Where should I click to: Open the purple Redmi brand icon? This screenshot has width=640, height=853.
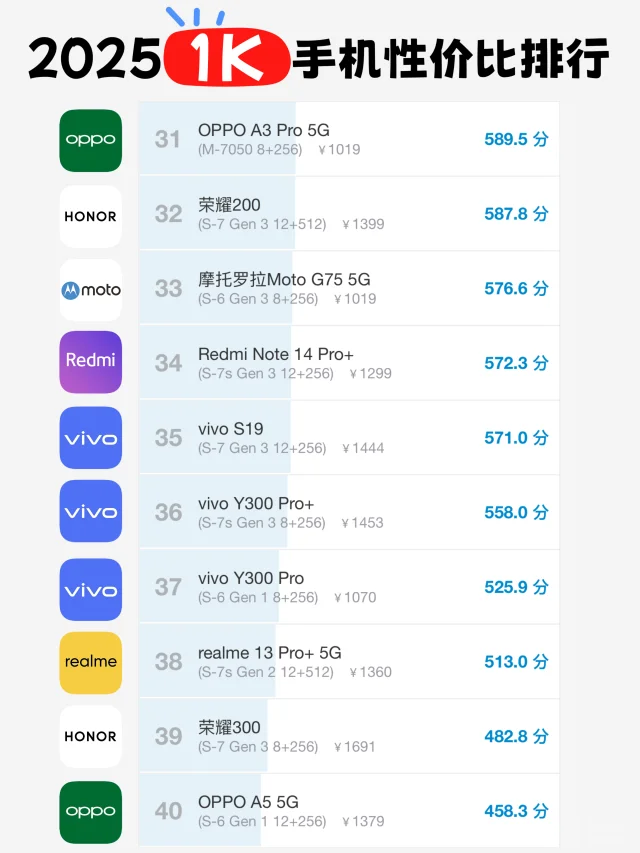pos(90,362)
